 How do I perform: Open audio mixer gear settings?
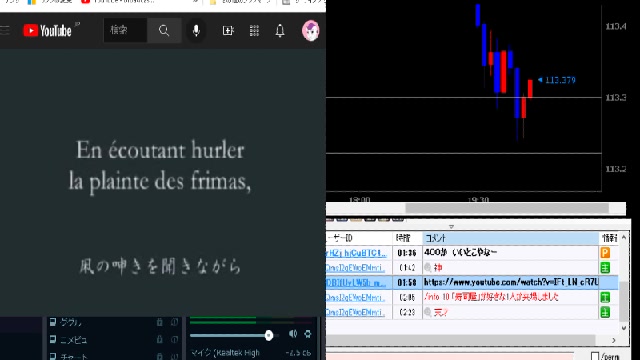308,334
